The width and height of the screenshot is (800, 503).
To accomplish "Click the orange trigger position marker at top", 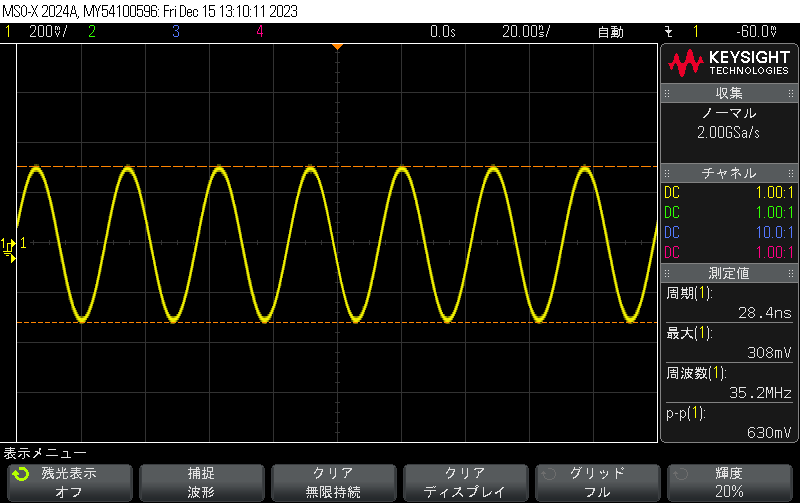I will tap(338, 47).
